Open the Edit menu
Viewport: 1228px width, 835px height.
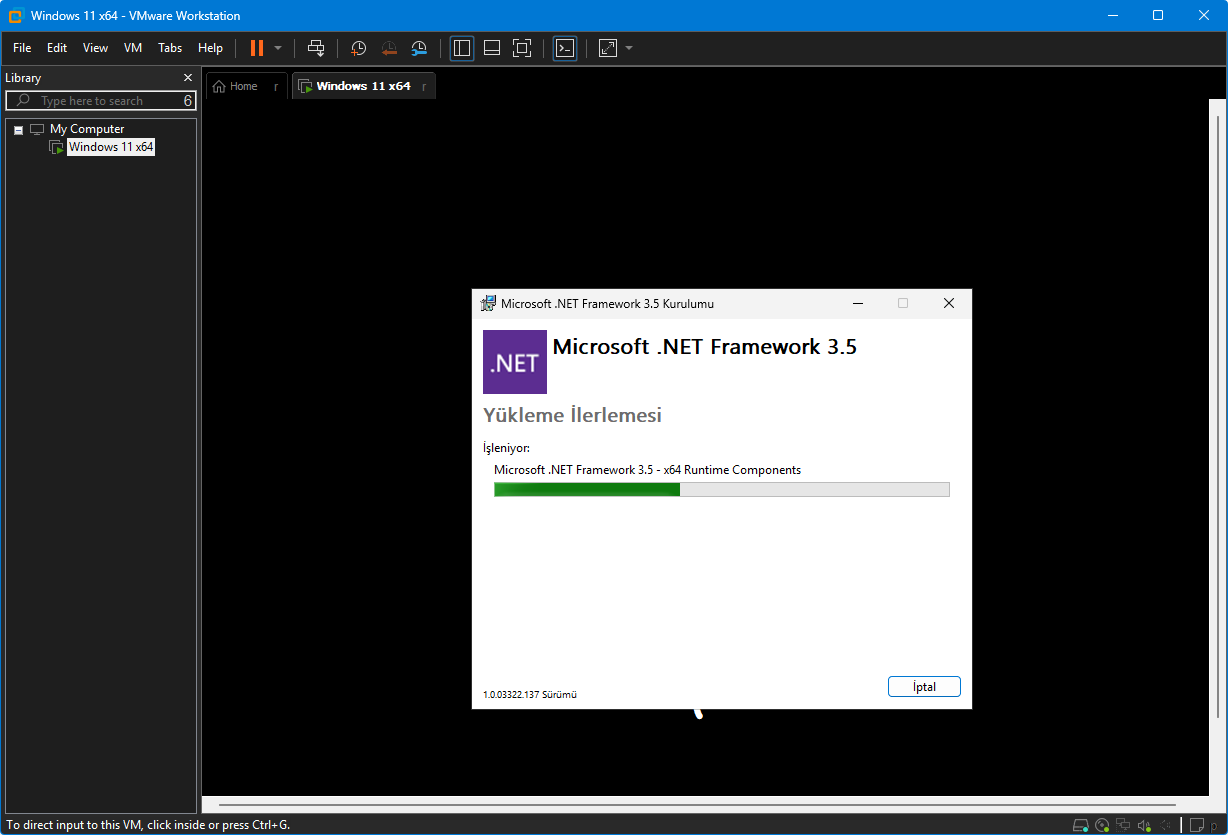click(x=57, y=48)
